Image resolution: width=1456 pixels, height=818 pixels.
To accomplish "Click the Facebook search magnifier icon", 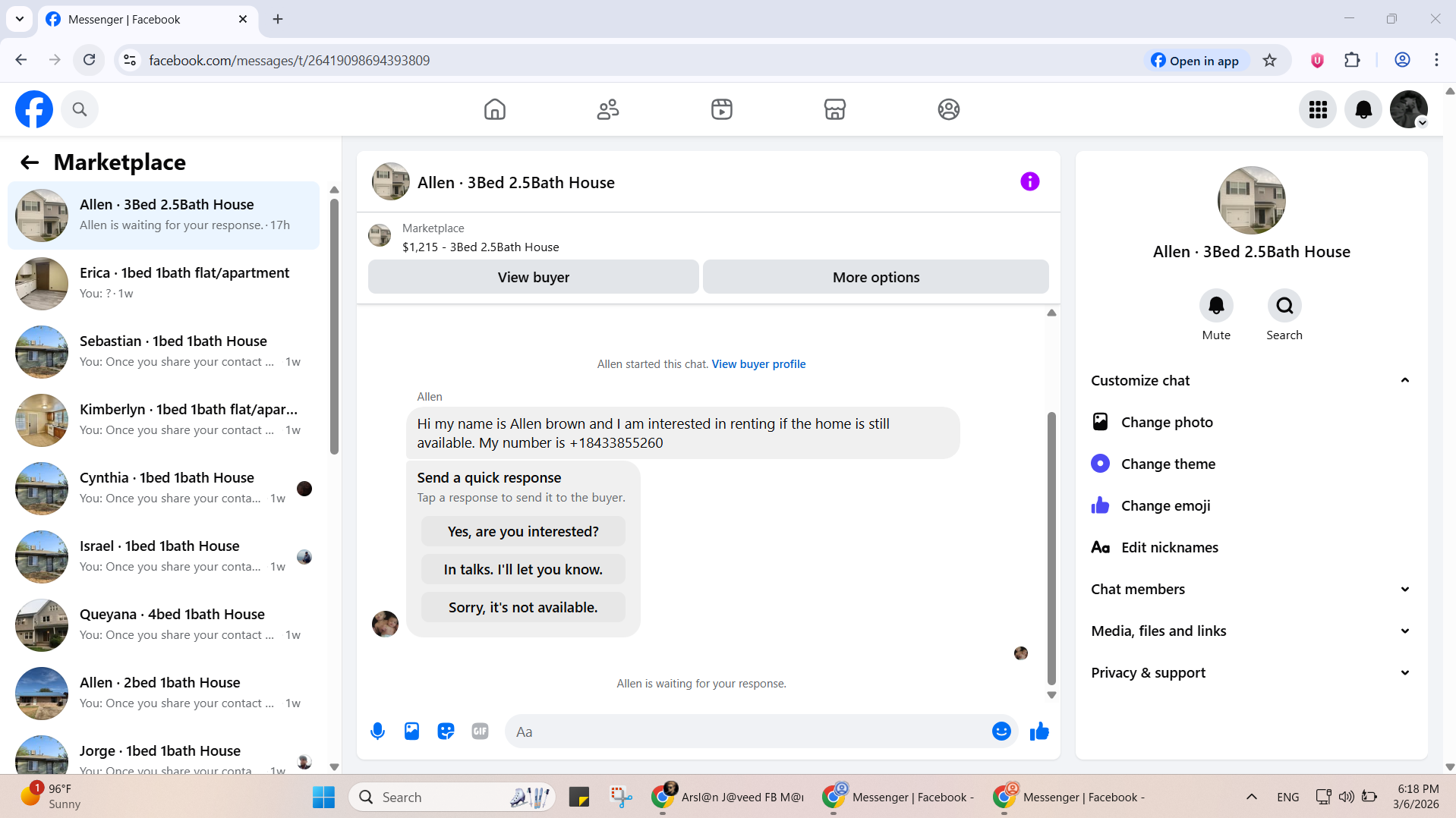I will (80, 109).
